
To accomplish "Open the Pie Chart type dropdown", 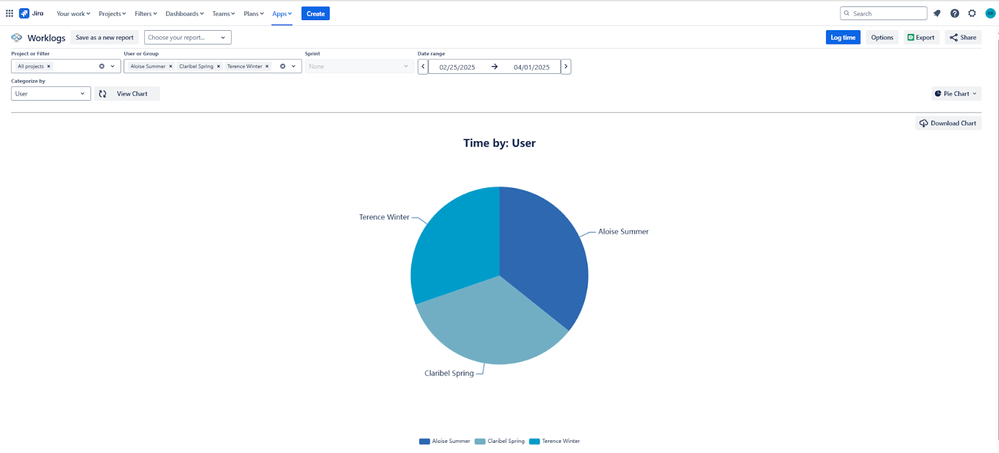I will pyautogui.click(x=956, y=94).
